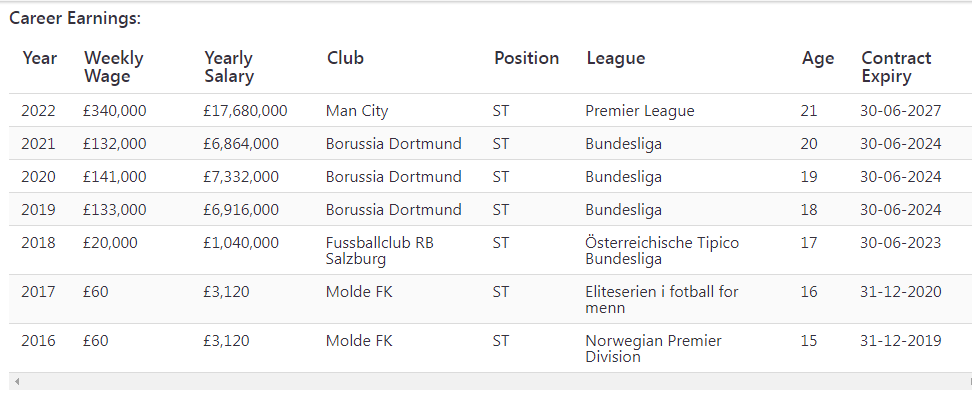Click Fussballclub RB Salzburg club name
The image size is (972, 396).
[x=380, y=250]
